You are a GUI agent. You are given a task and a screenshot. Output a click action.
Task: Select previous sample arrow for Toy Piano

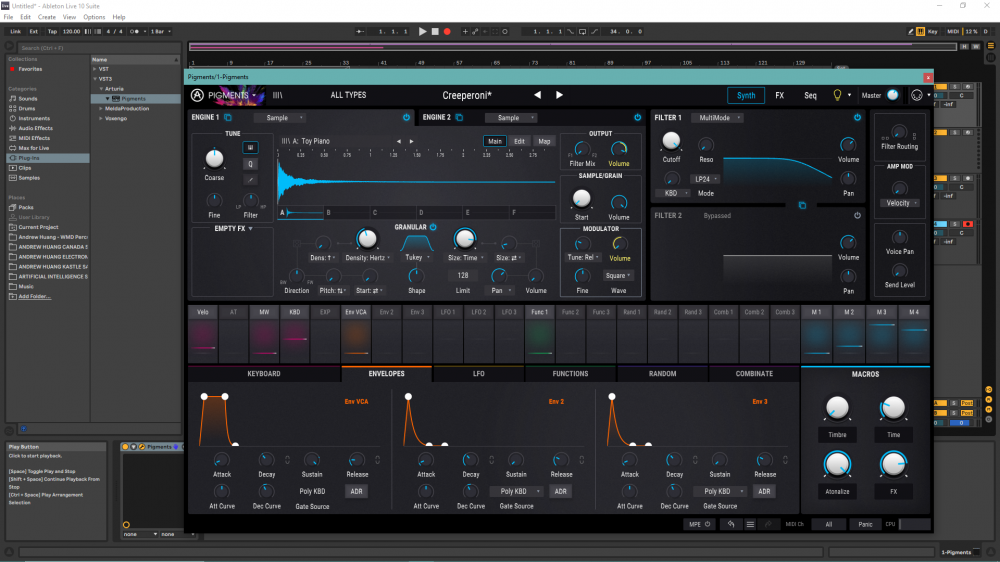[x=399, y=142]
